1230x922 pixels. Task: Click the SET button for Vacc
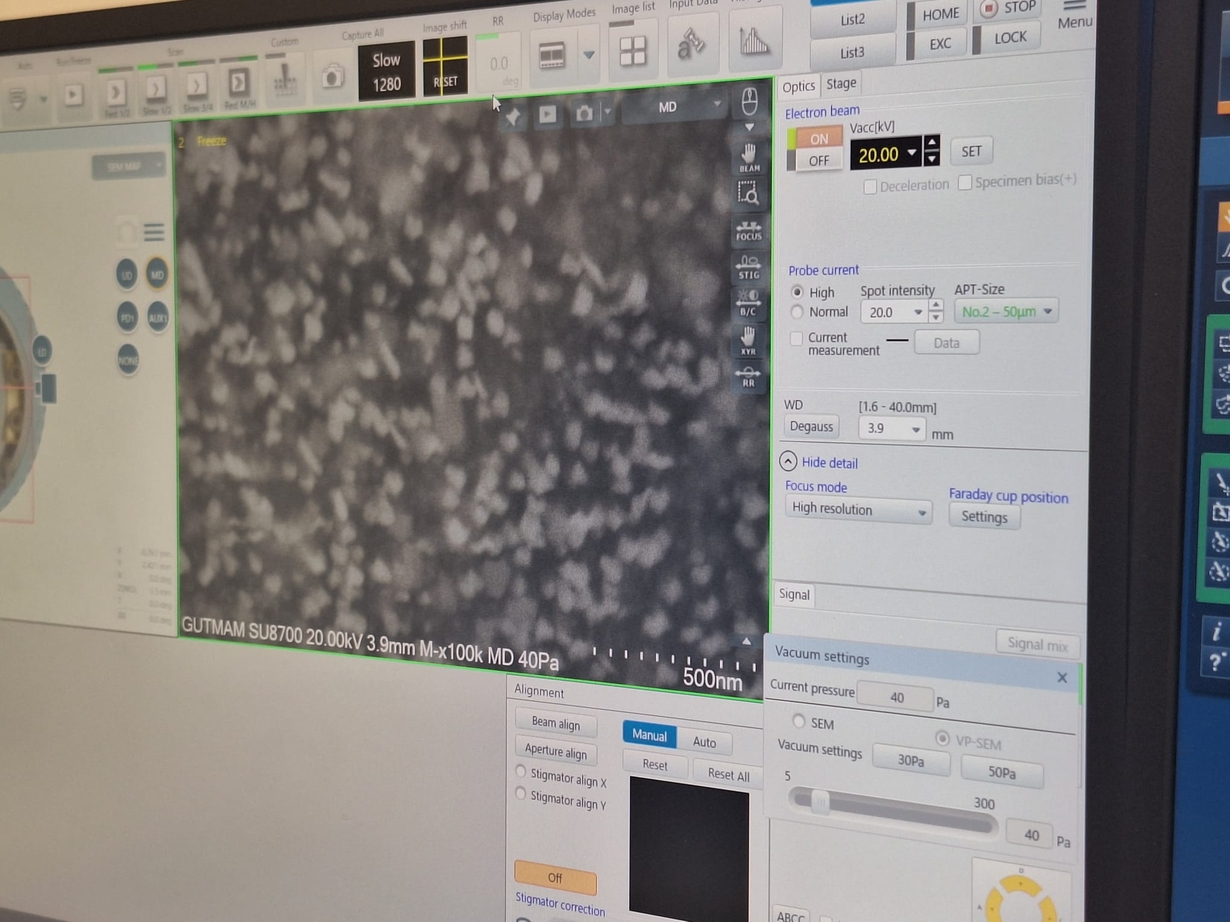click(x=971, y=151)
